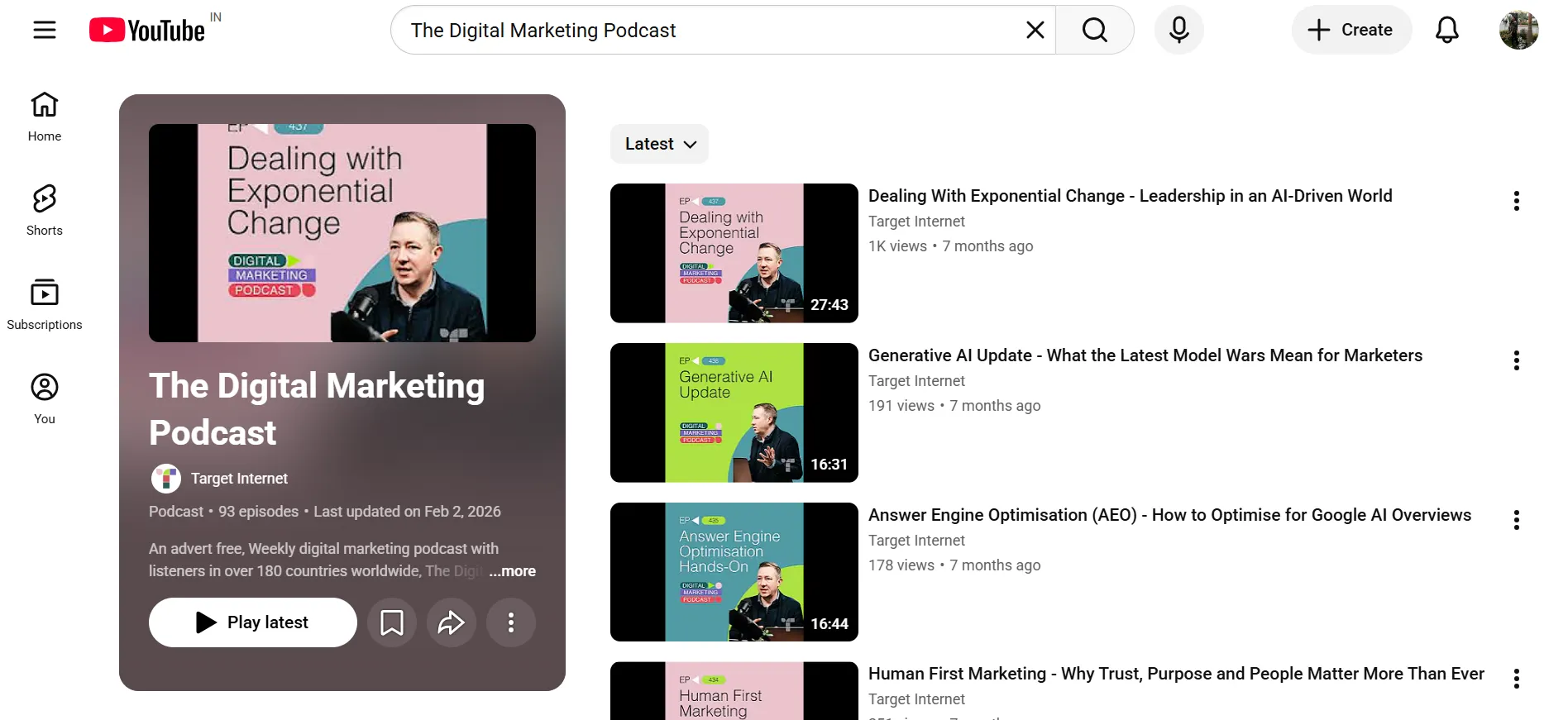Start voice search with microphone
The width and height of the screenshot is (1568, 720).
click(x=1178, y=30)
